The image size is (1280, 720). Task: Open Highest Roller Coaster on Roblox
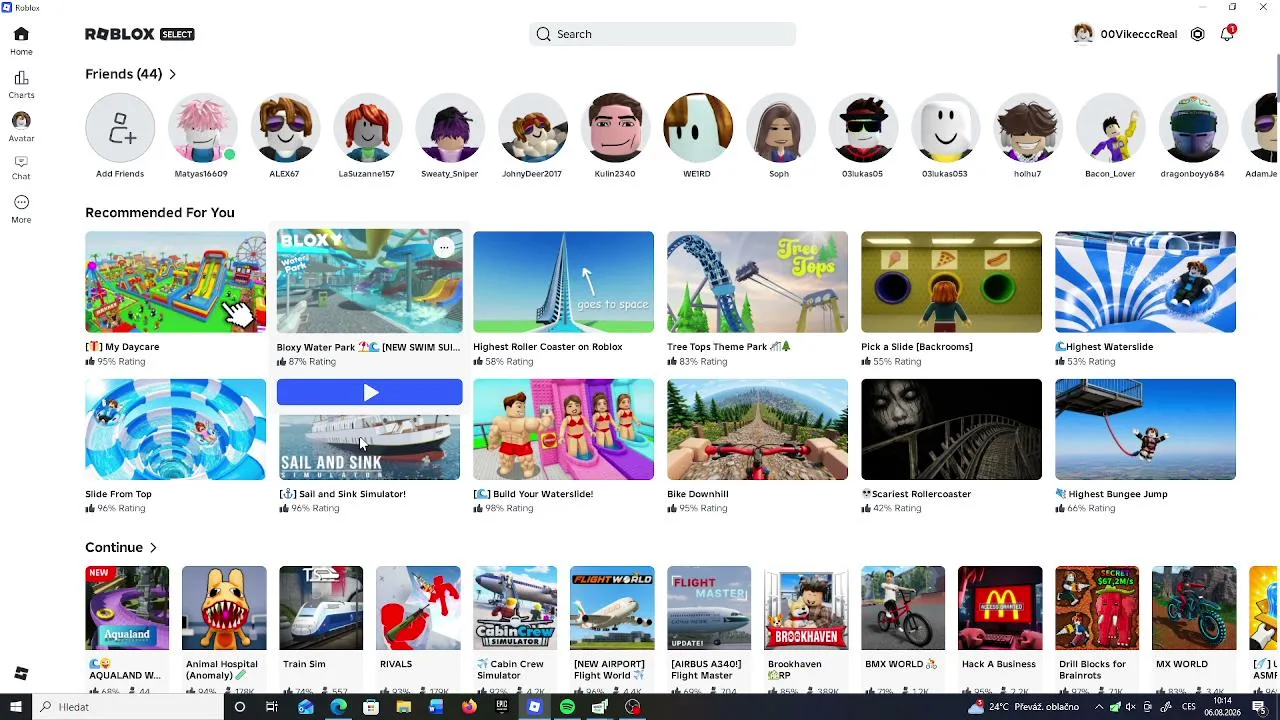(x=563, y=282)
